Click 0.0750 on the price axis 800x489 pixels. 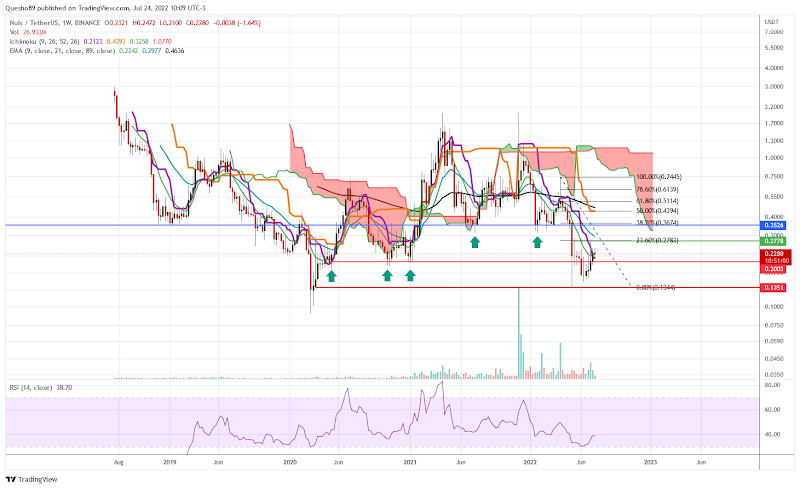(x=774, y=325)
